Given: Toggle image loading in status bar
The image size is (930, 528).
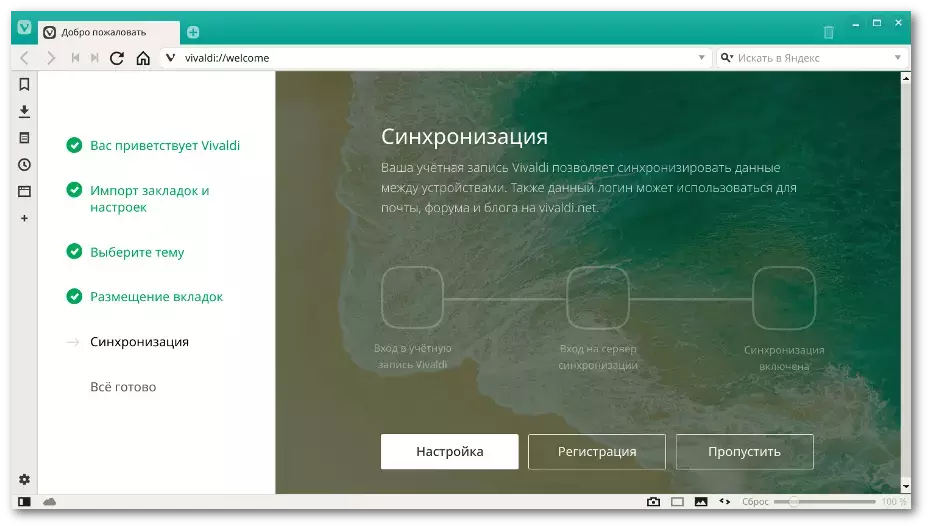Looking at the screenshot, I should pos(701,502).
